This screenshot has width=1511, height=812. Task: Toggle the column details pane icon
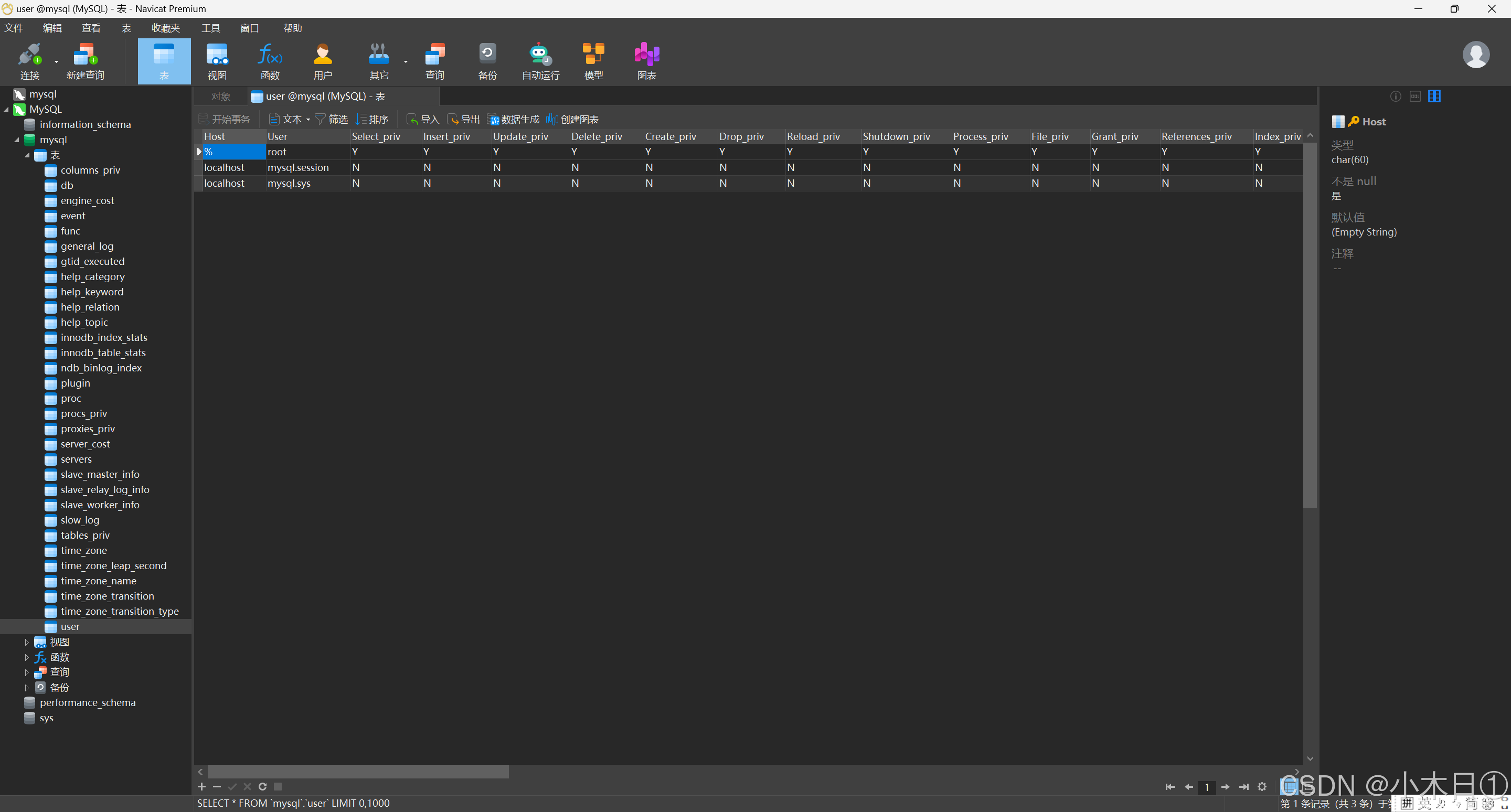1434,96
